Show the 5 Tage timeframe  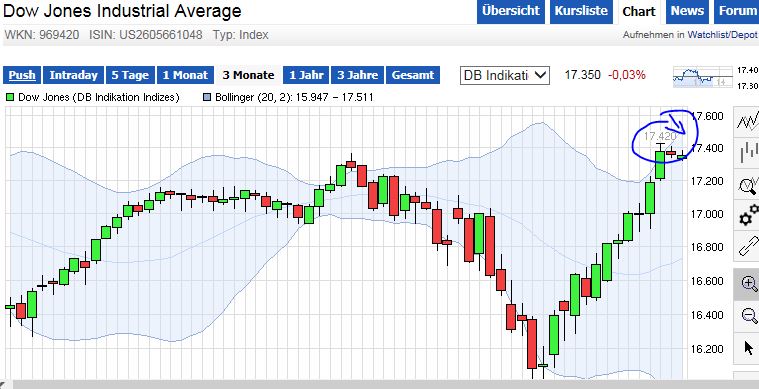pos(130,75)
